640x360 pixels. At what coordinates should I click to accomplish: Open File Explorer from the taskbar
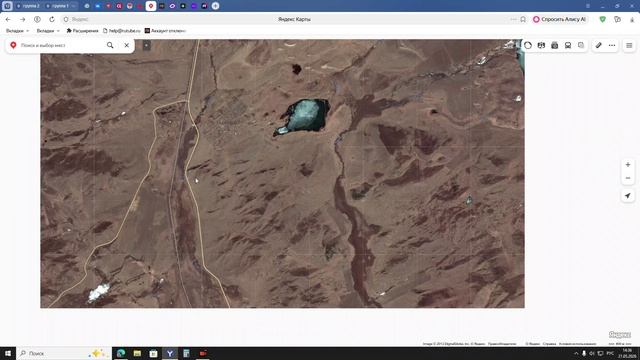coord(137,353)
